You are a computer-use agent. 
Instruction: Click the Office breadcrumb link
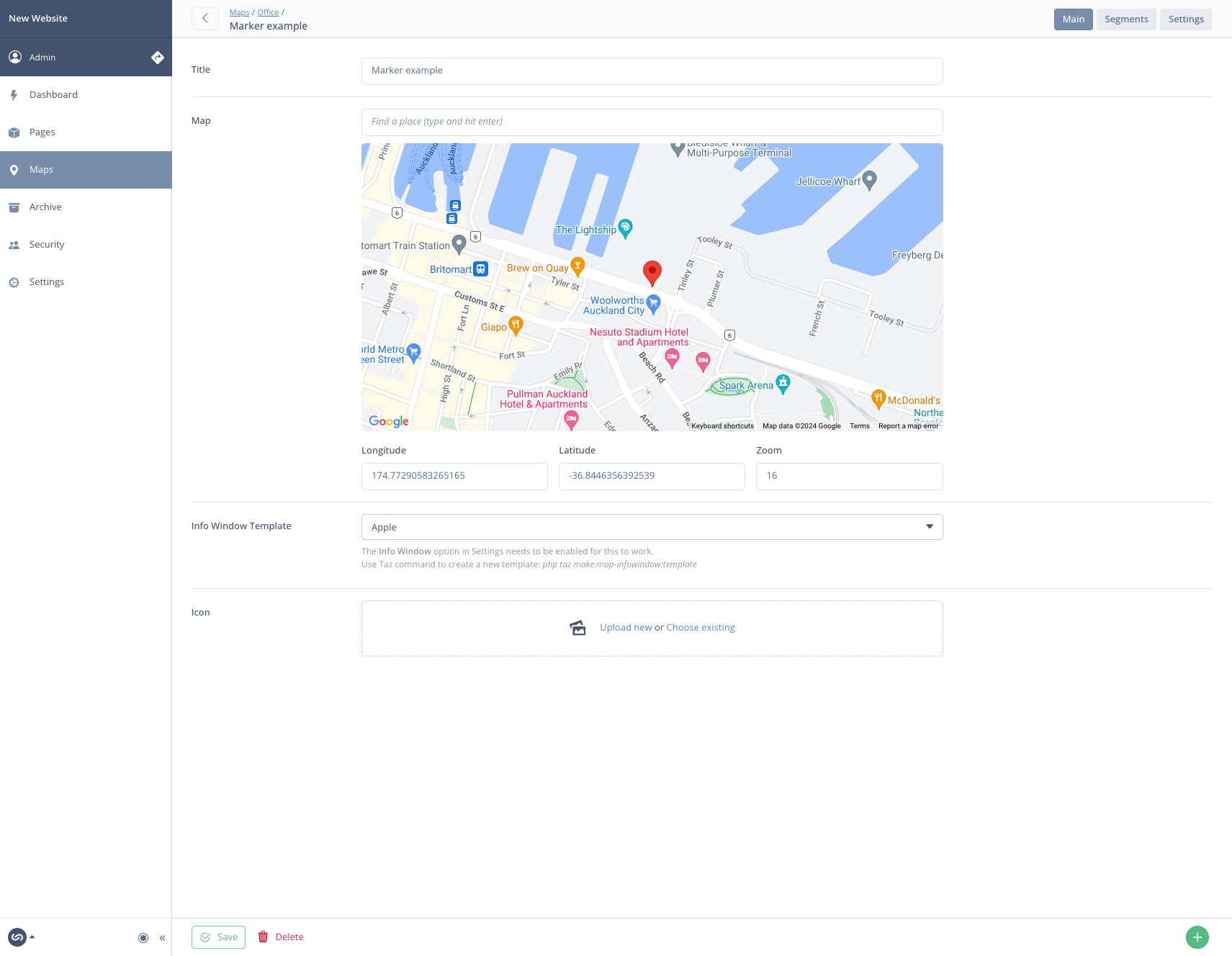coord(268,12)
